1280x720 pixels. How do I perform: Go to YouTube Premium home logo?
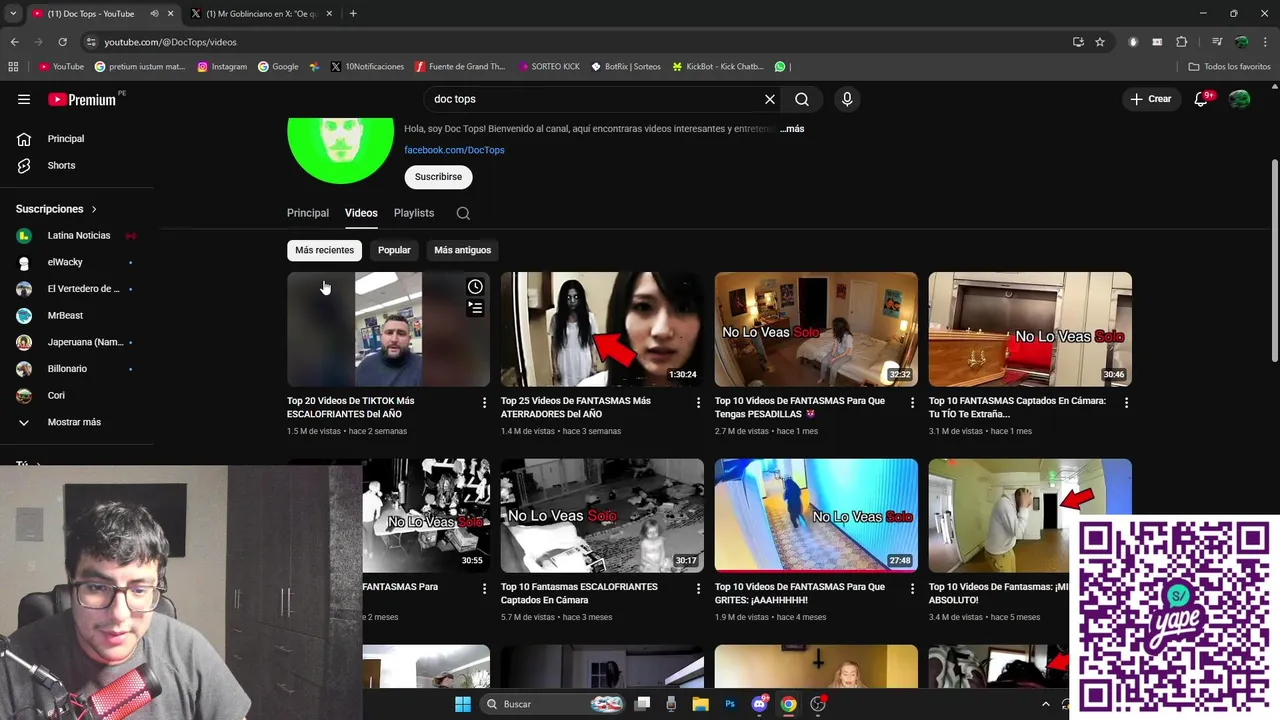point(82,99)
